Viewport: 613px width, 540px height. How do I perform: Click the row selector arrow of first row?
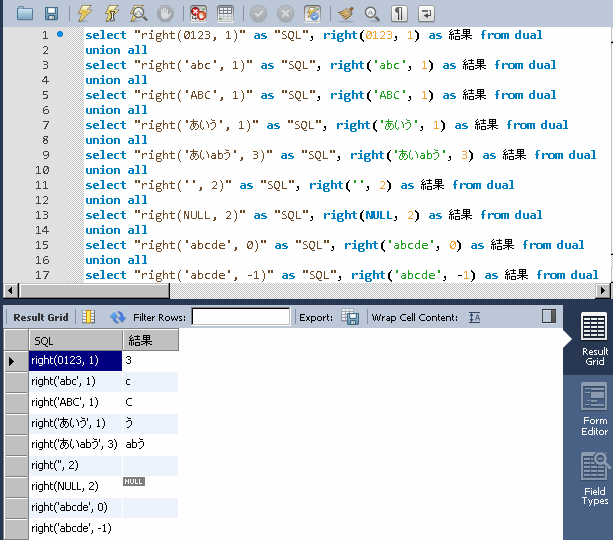(x=11, y=361)
